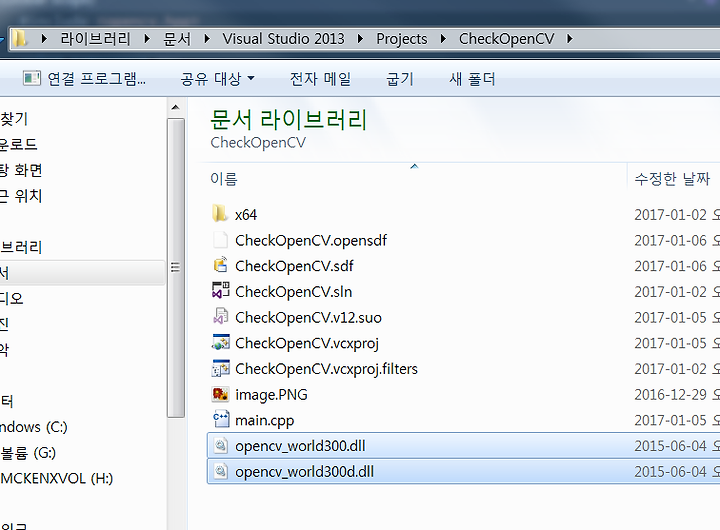Click the 전자 메일 toolbar button
The image size is (720, 530).
click(x=321, y=79)
